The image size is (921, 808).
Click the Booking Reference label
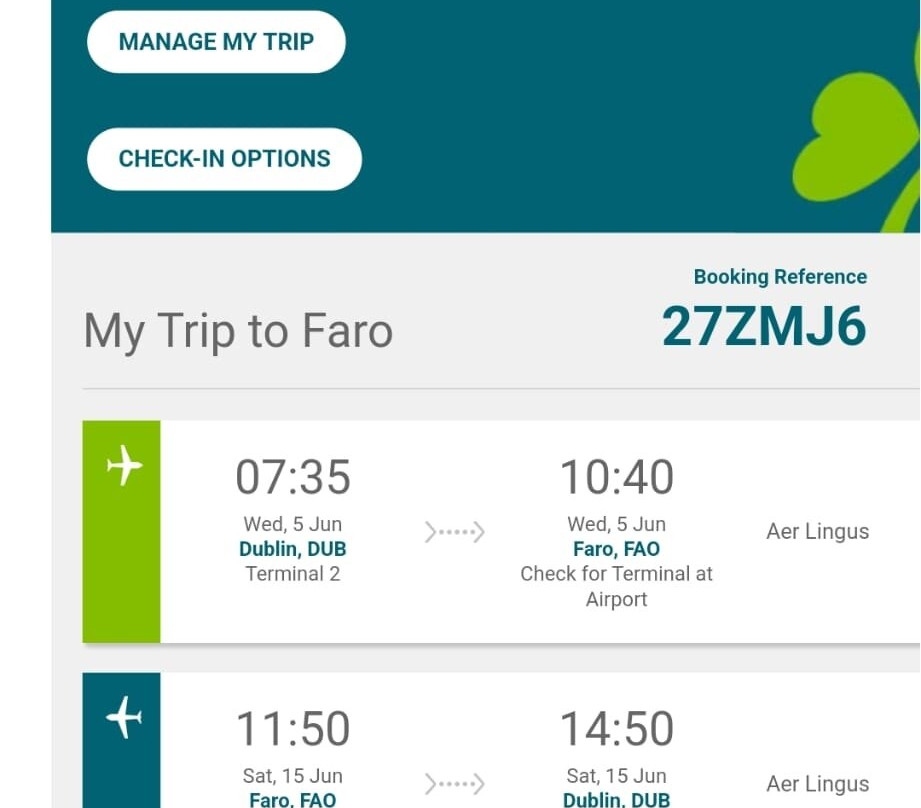coord(780,277)
